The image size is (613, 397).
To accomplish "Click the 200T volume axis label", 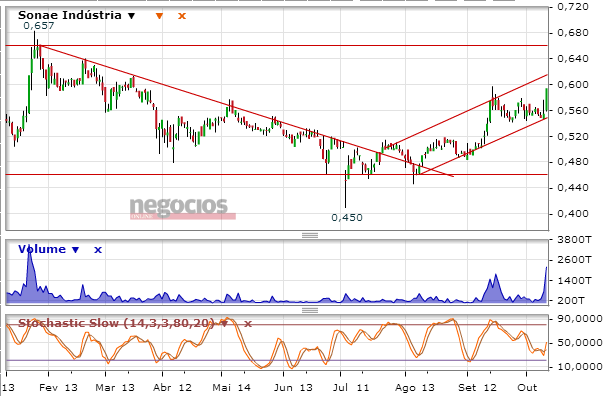I will (570, 300).
